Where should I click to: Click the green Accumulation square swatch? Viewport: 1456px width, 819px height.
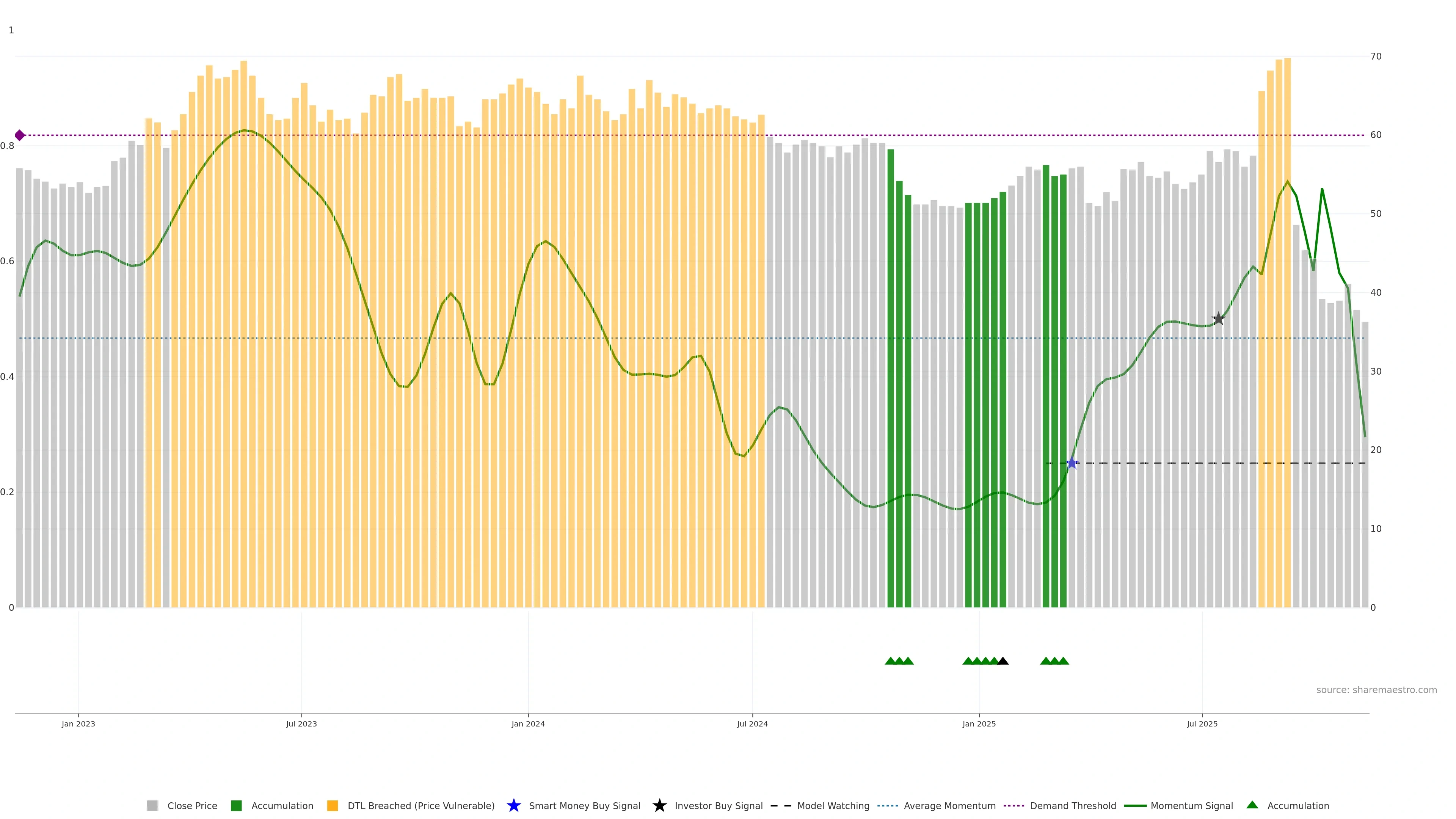click(236, 806)
